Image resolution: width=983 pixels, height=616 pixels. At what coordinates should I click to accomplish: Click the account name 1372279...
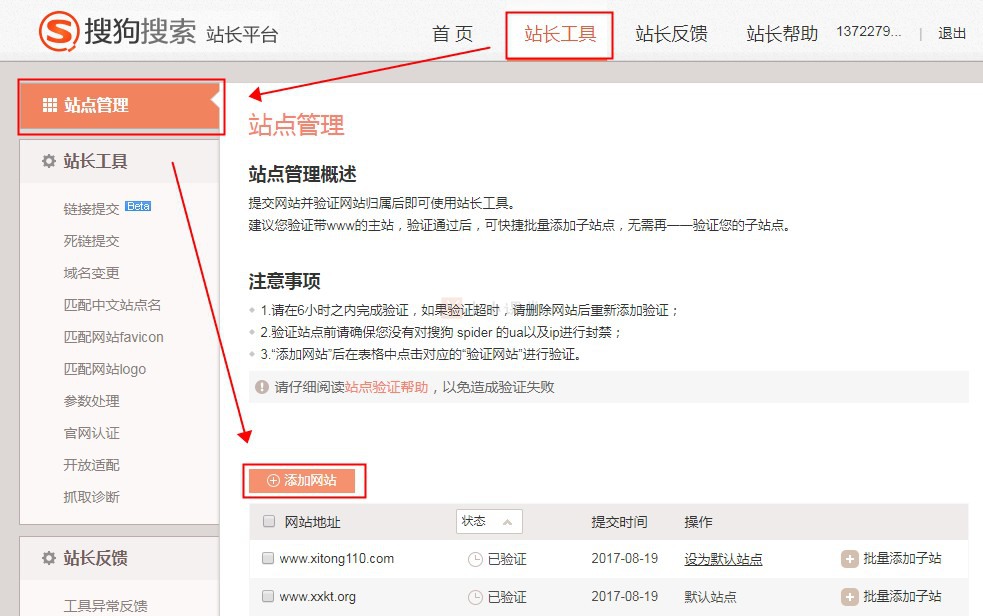click(868, 32)
